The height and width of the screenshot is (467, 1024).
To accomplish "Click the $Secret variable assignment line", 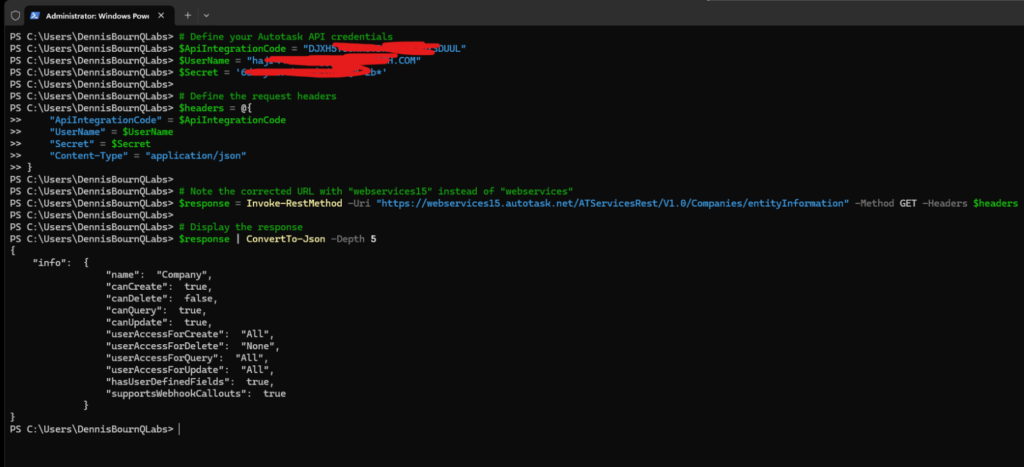I will pos(283,72).
